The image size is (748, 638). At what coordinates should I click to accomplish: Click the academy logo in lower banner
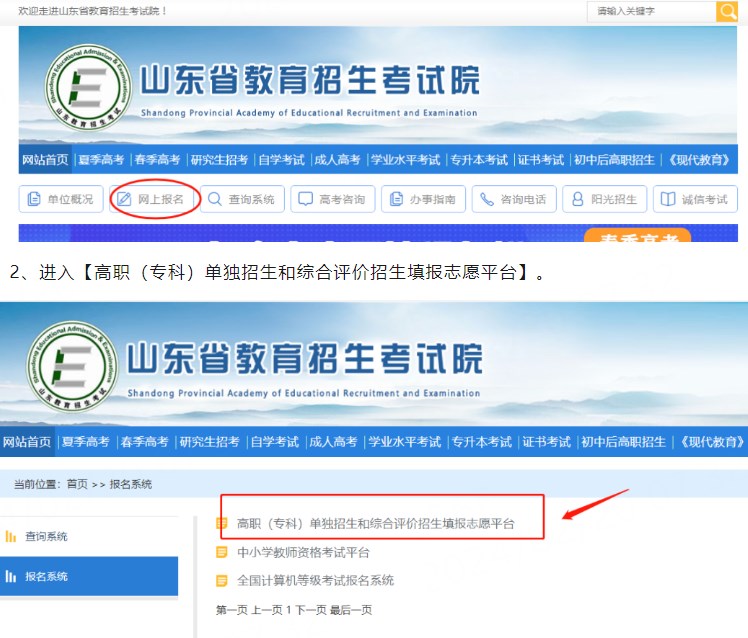point(72,367)
